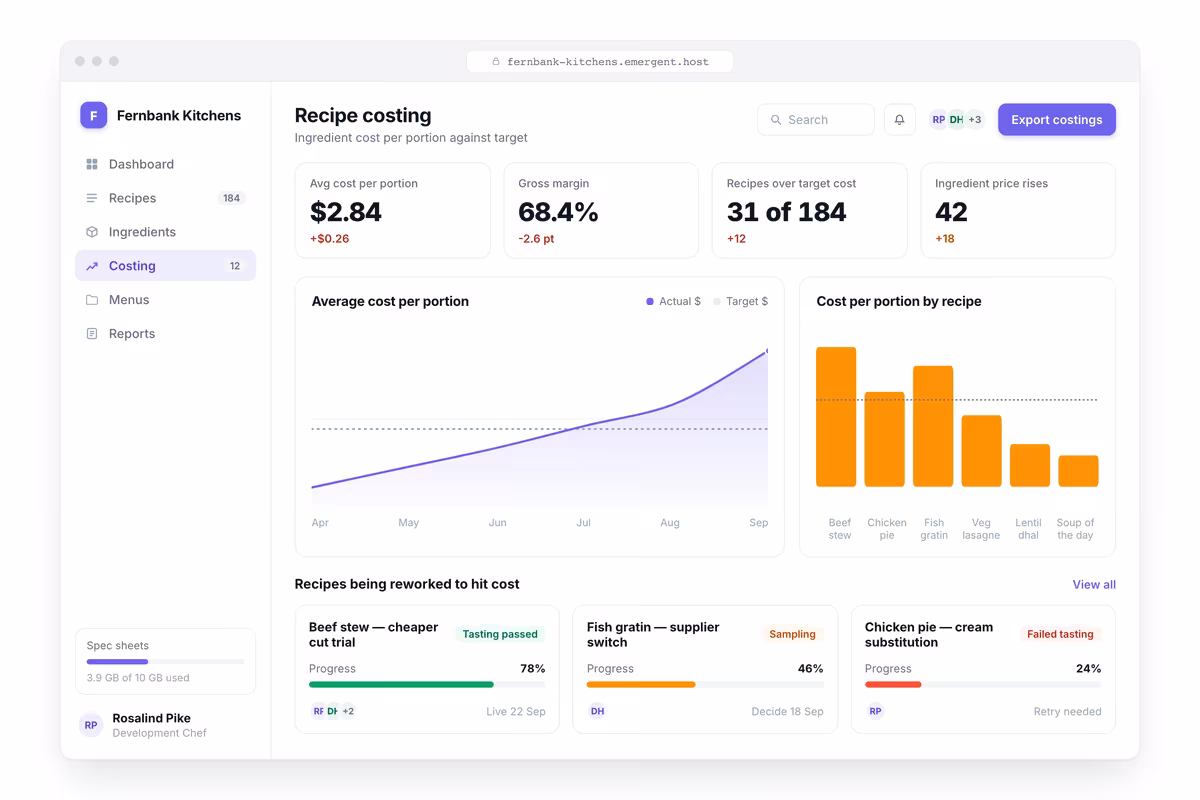Click Retry needed text

click(1068, 712)
